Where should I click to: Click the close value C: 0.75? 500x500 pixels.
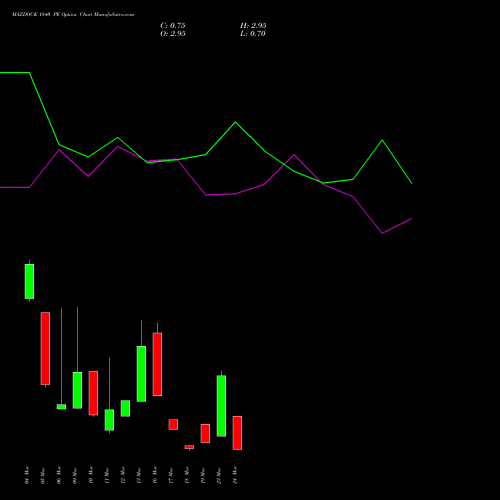[173, 26]
